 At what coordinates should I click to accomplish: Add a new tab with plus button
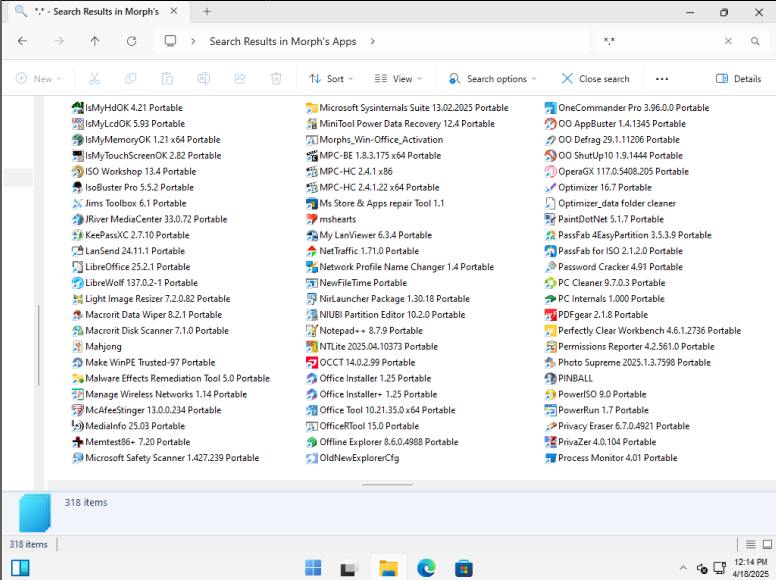click(207, 11)
